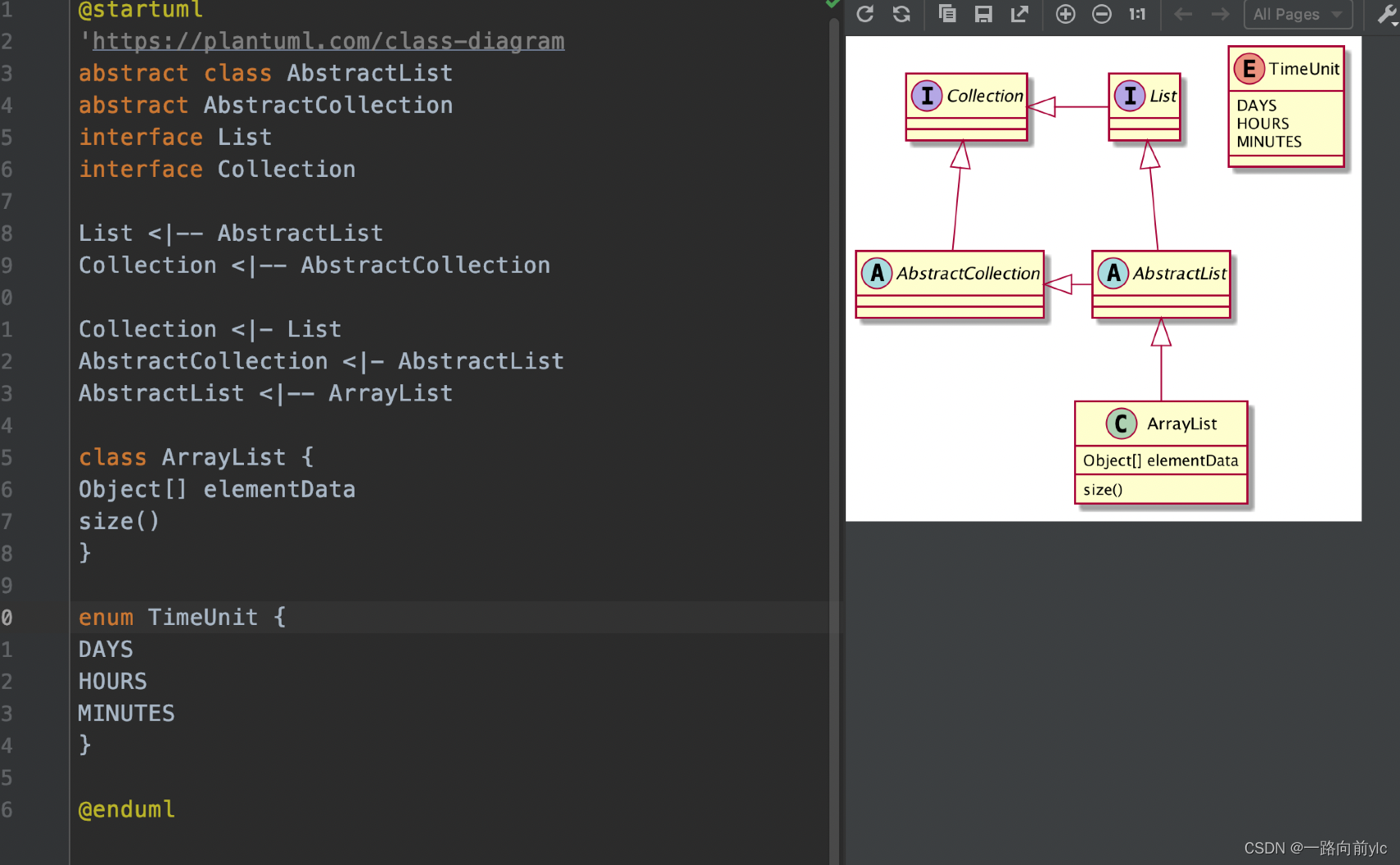The height and width of the screenshot is (865, 1400).
Task: Click the green inspections checkmark
Action: 833,5
